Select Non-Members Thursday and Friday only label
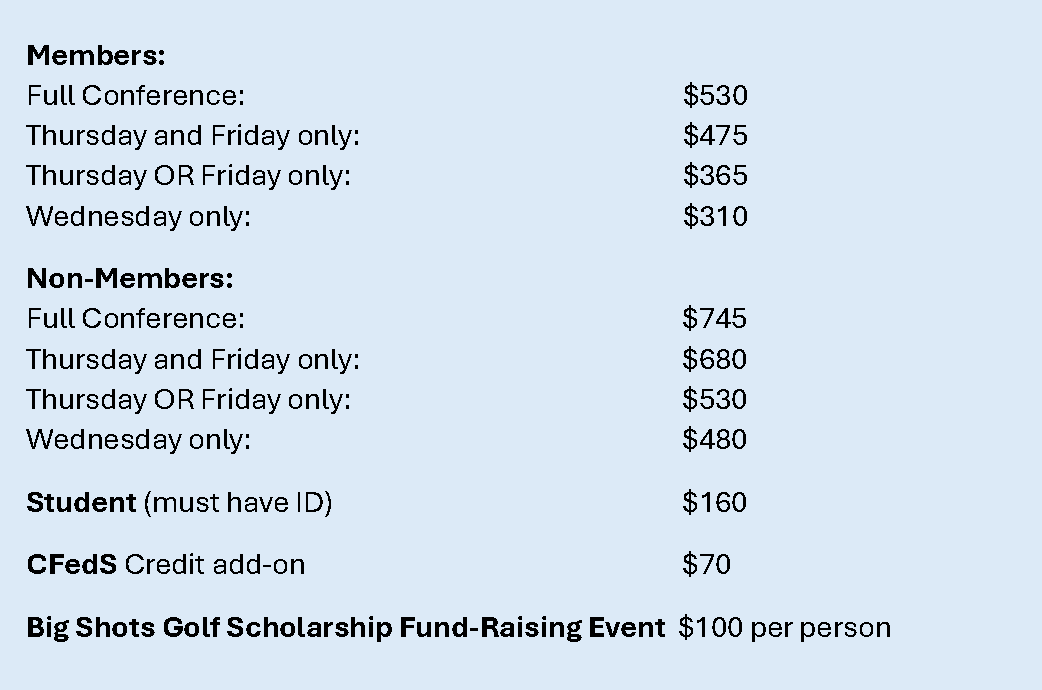Image resolution: width=1042 pixels, height=690 pixels. click(193, 360)
